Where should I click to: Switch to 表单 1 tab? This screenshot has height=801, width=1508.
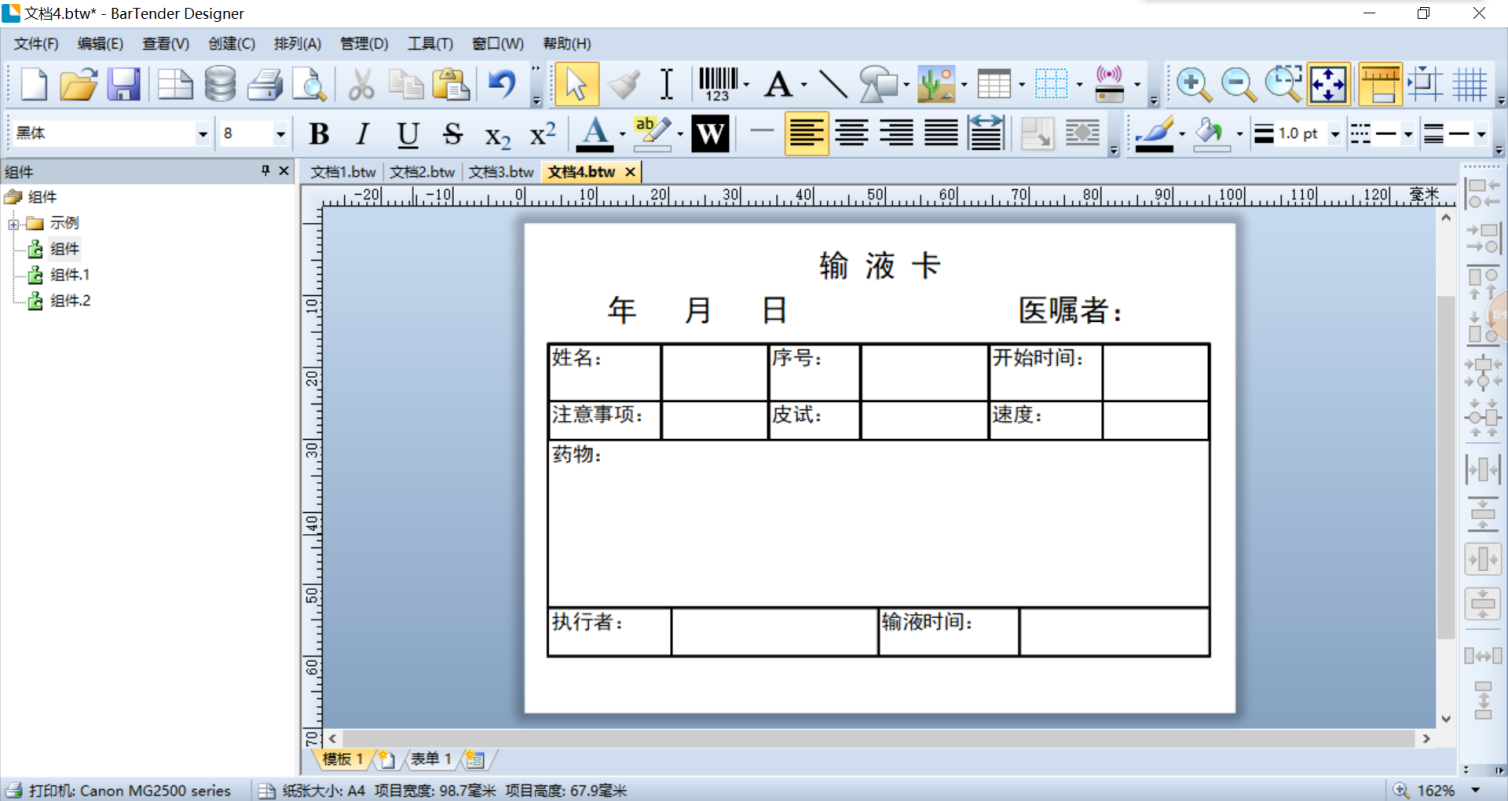tap(431, 759)
